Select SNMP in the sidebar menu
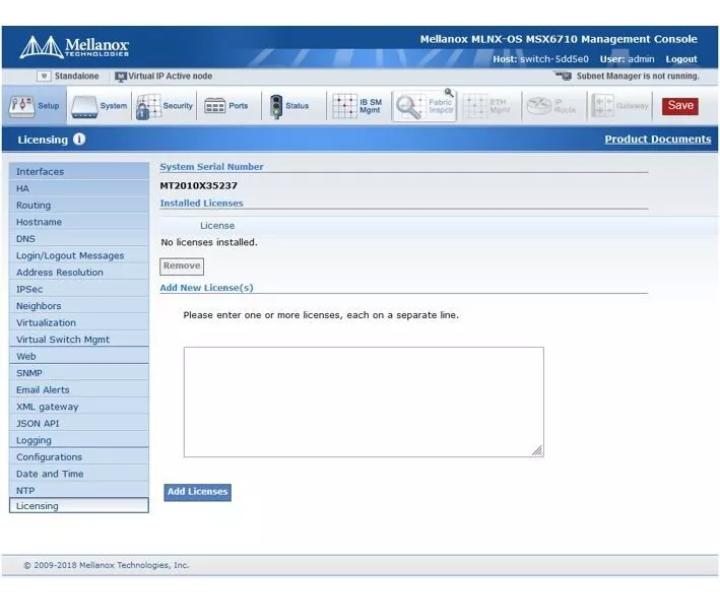Image resolution: width=720 pixels, height=600 pixels. pyautogui.click(x=79, y=373)
